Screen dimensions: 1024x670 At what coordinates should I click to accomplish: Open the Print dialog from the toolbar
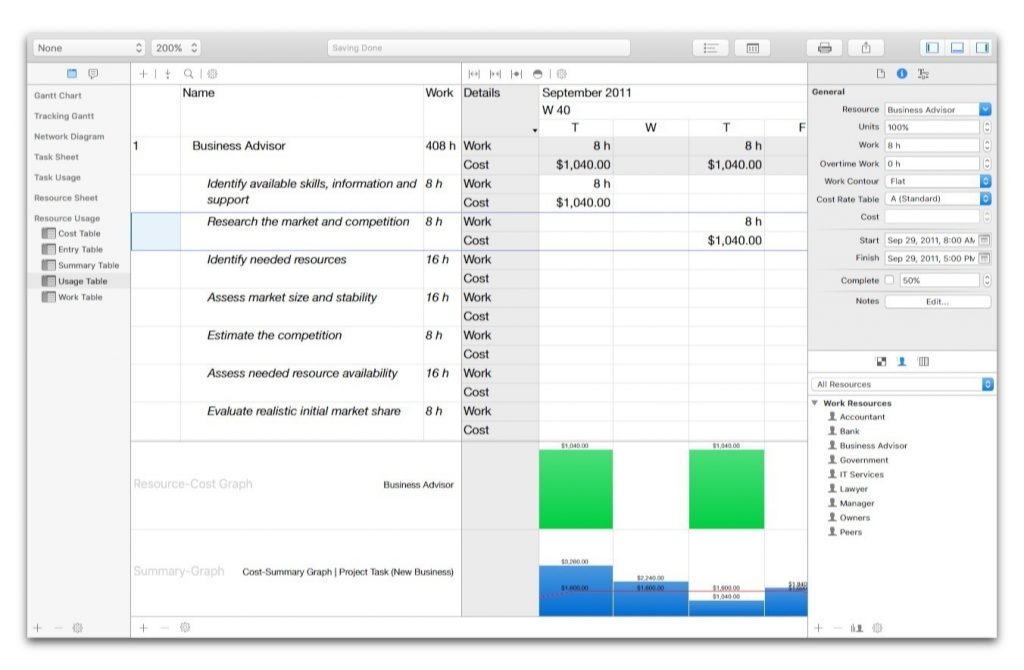click(x=826, y=47)
